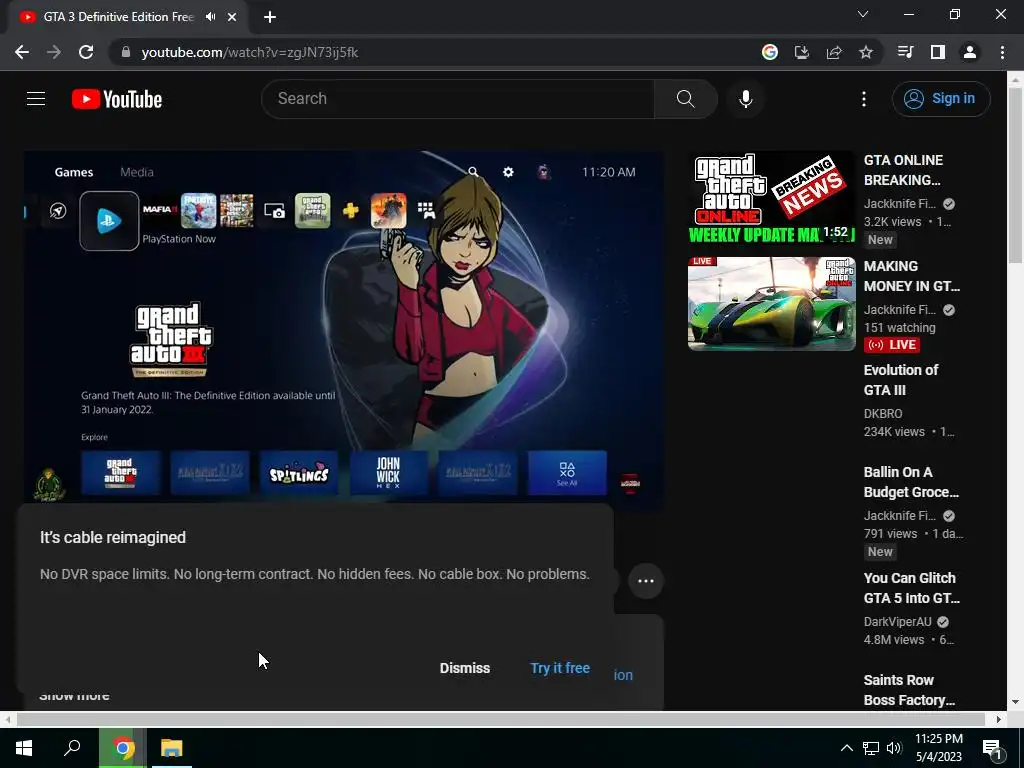Click the install app icon

pos(802,52)
